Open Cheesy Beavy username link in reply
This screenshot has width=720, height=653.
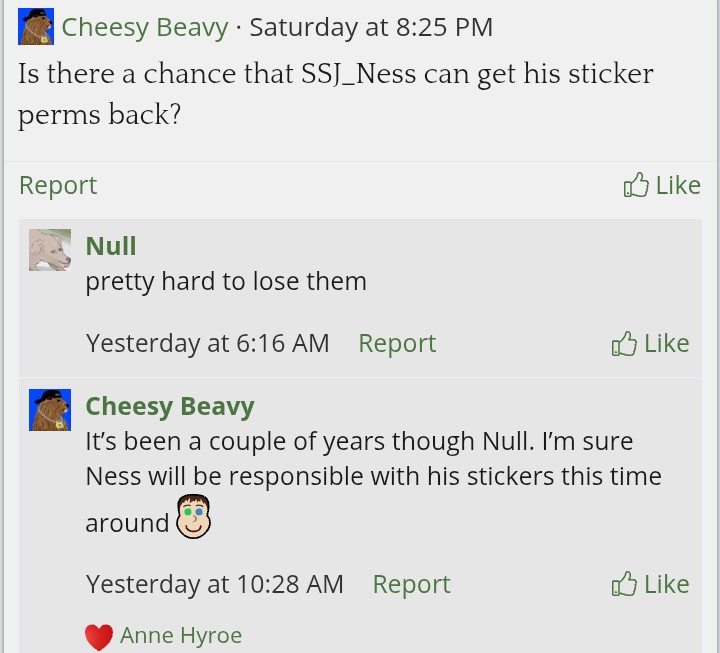click(x=170, y=406)
